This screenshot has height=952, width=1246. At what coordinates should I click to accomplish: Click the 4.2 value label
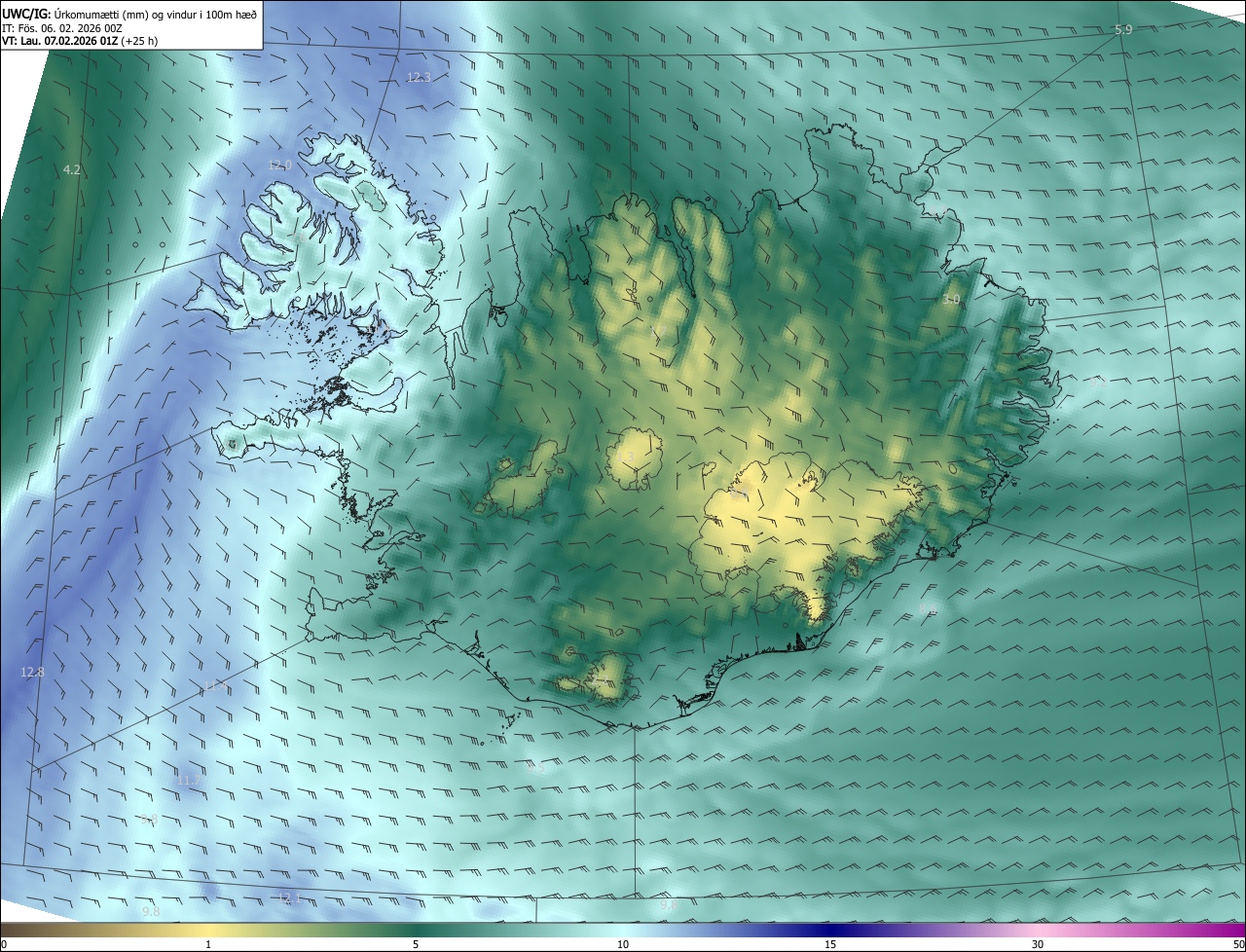tap(71, 169)
